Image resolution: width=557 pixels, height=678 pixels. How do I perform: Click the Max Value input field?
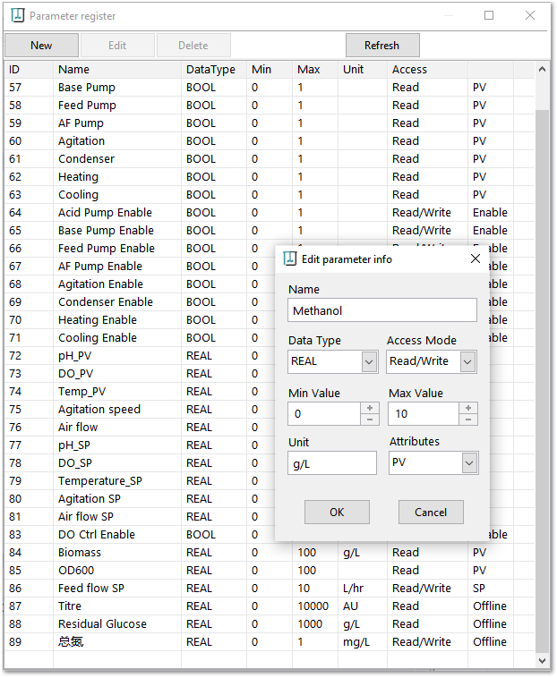(x=423, y=414)
